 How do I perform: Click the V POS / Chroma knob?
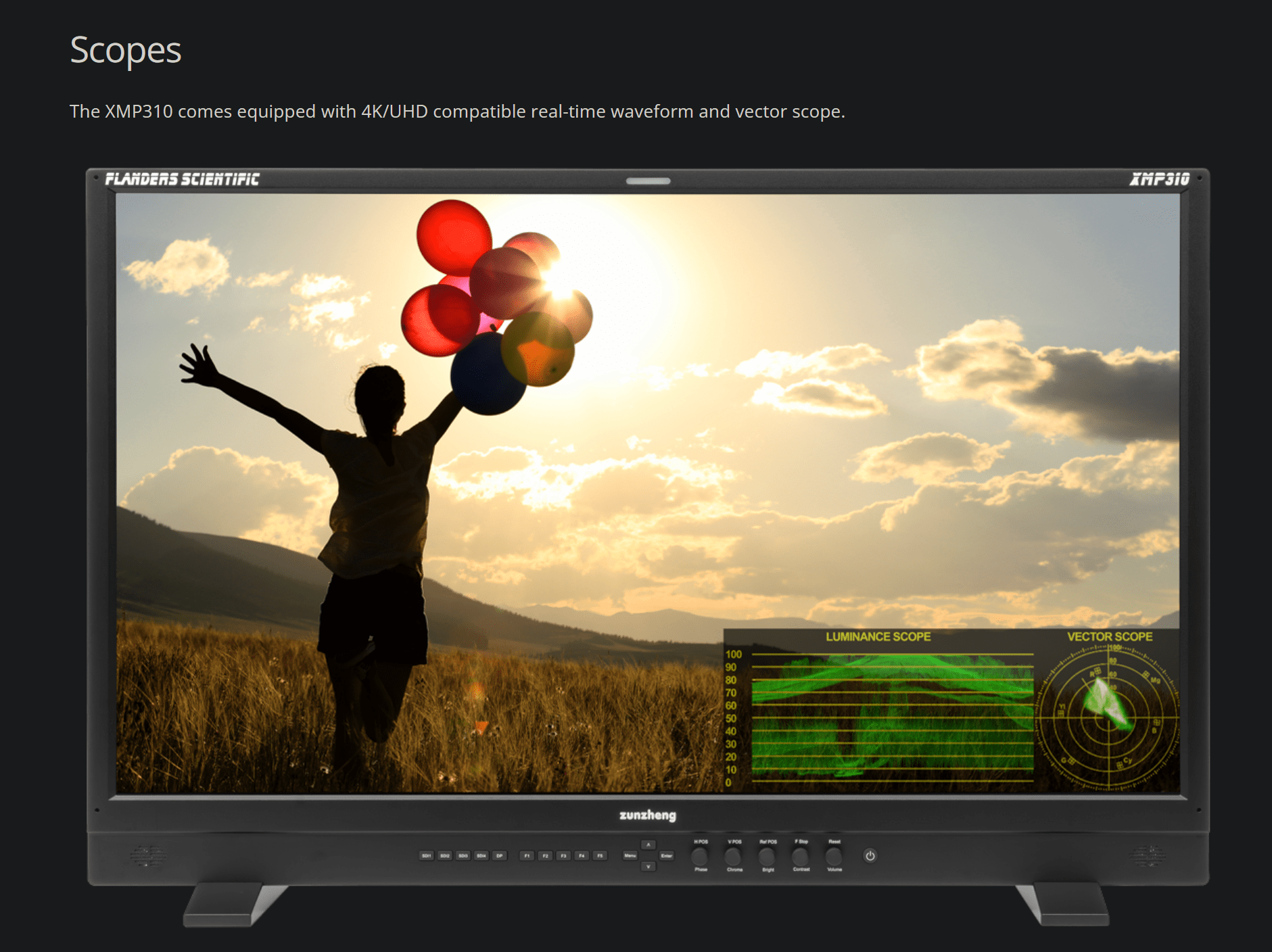coord(734,856)
